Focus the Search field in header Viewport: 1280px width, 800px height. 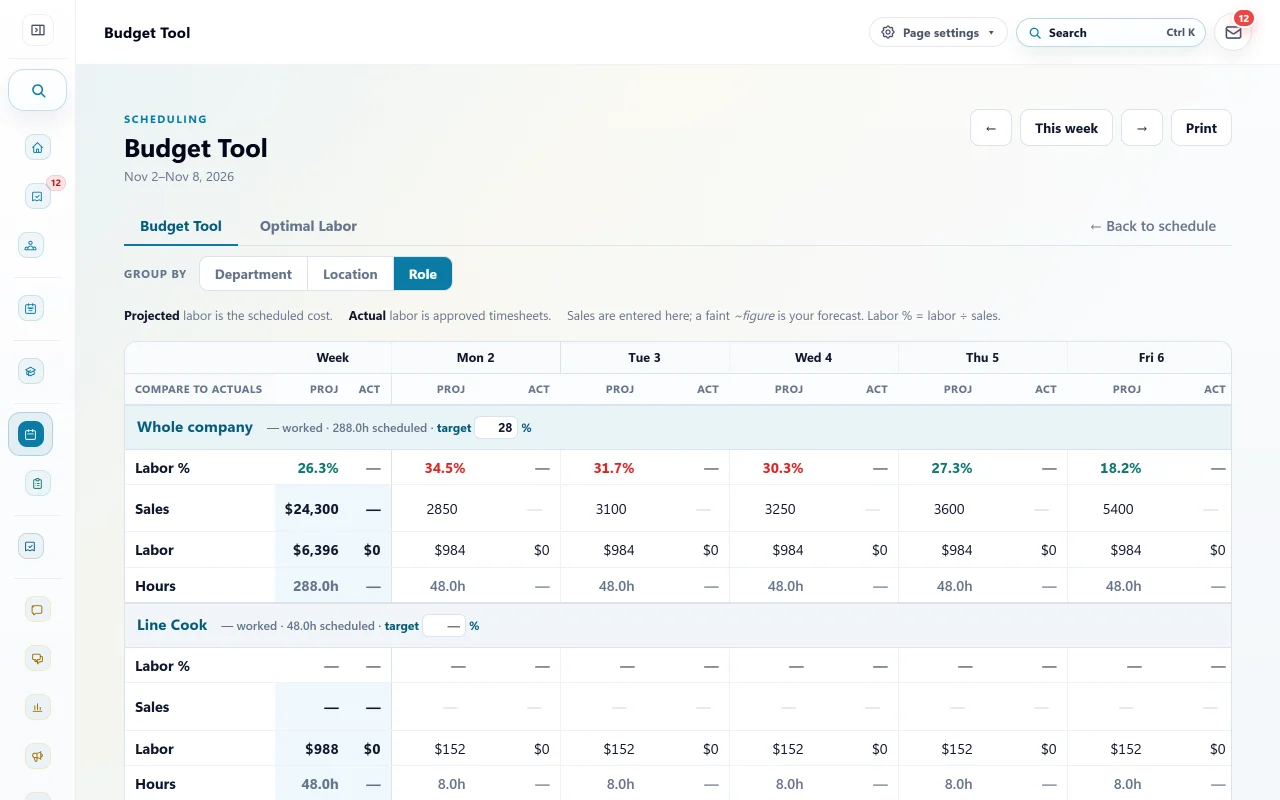pyautogui.click(x=1110, y=32)
